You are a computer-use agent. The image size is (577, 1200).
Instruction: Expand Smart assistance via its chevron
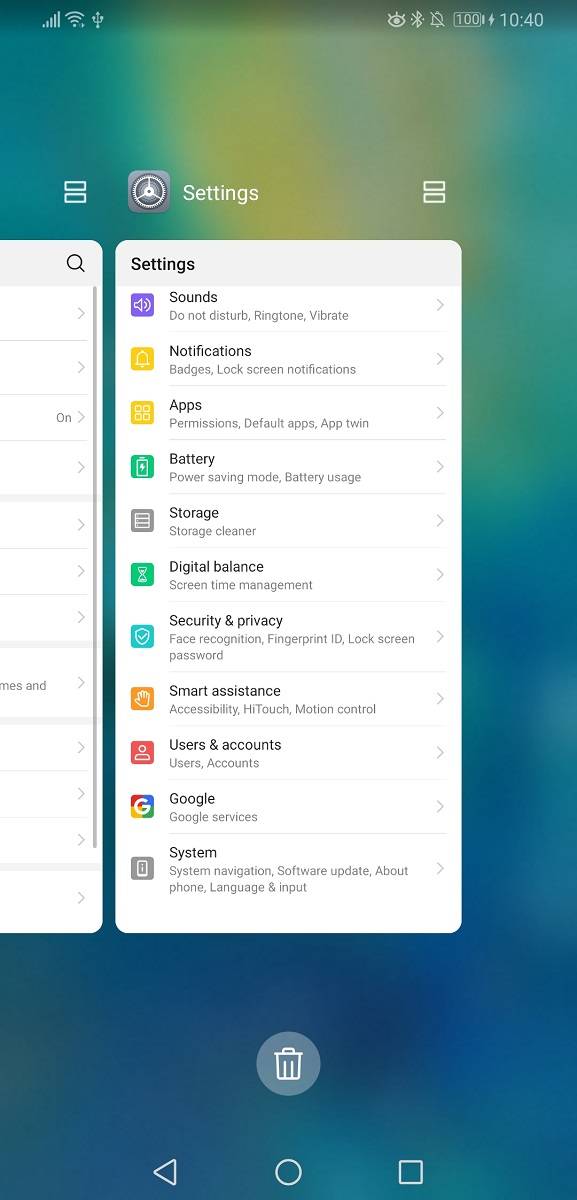[440, 699]
